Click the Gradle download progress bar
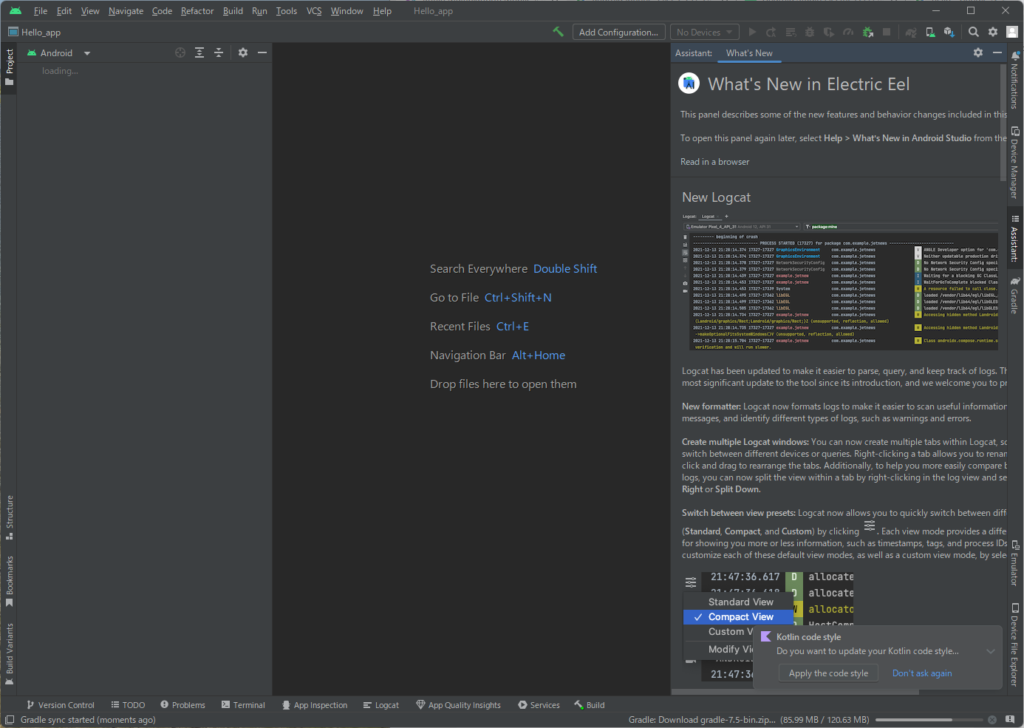This screenshot has height=728, width=1024. (928, 719)
